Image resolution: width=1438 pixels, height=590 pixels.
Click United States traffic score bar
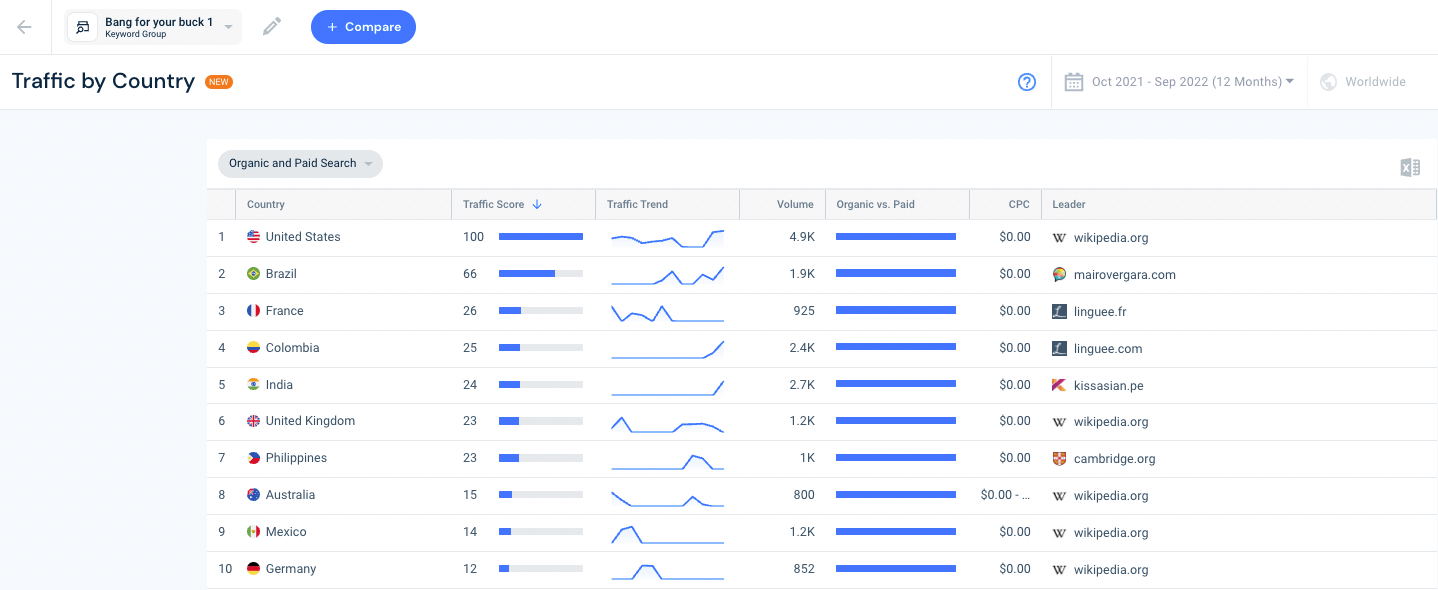pos(541,237)
